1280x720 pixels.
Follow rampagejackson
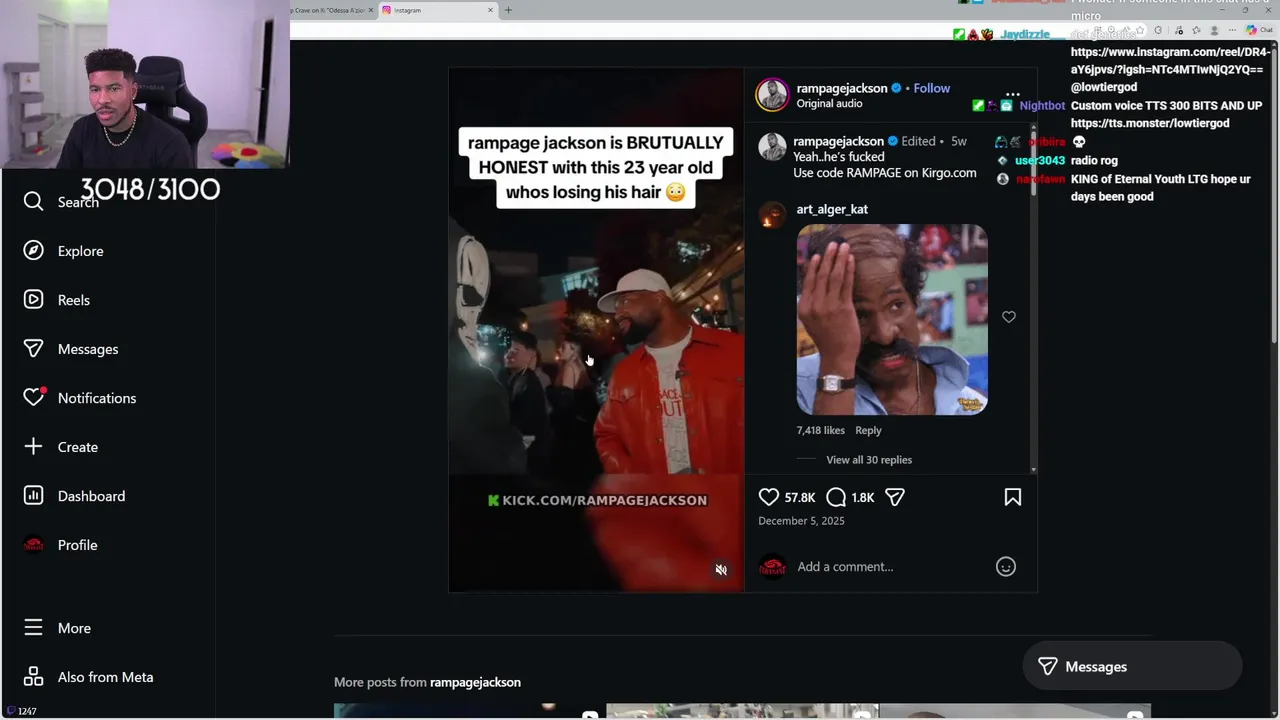pyautogui.click(x=932, y=88)
